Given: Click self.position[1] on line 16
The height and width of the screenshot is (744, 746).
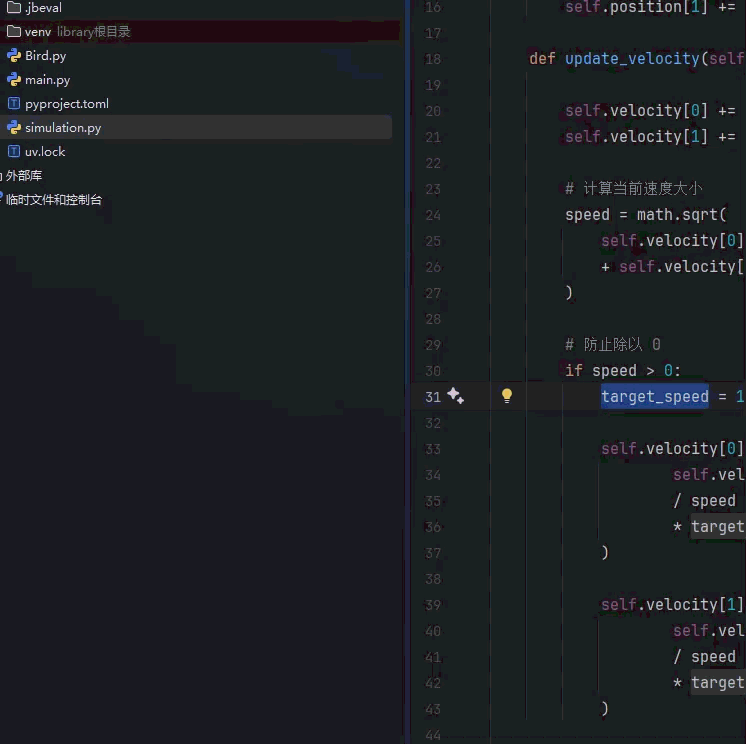Looking at the screenshot, I should pos(636,7).
